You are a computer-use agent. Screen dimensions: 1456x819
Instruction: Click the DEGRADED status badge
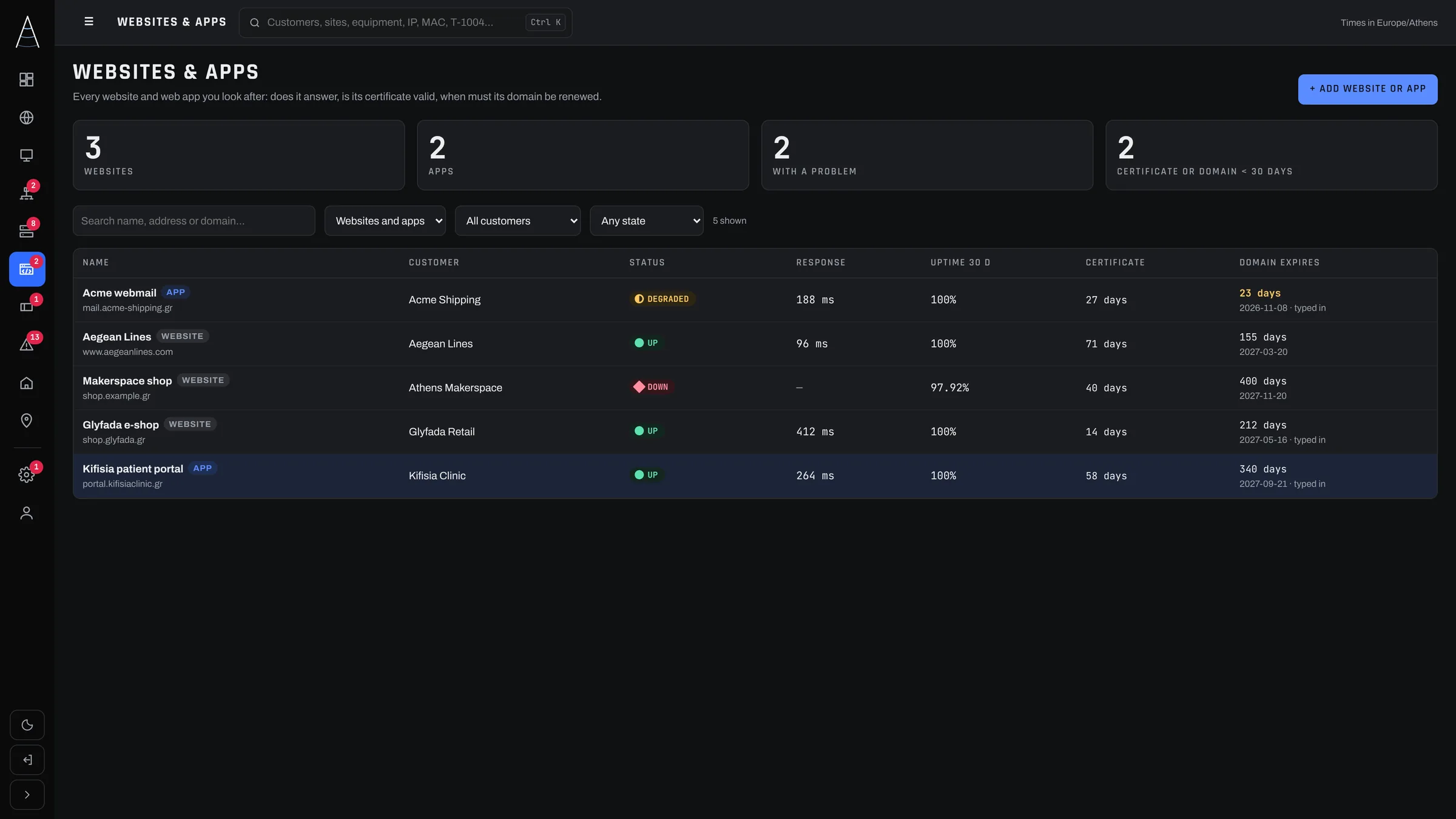[x=662, y=299]
